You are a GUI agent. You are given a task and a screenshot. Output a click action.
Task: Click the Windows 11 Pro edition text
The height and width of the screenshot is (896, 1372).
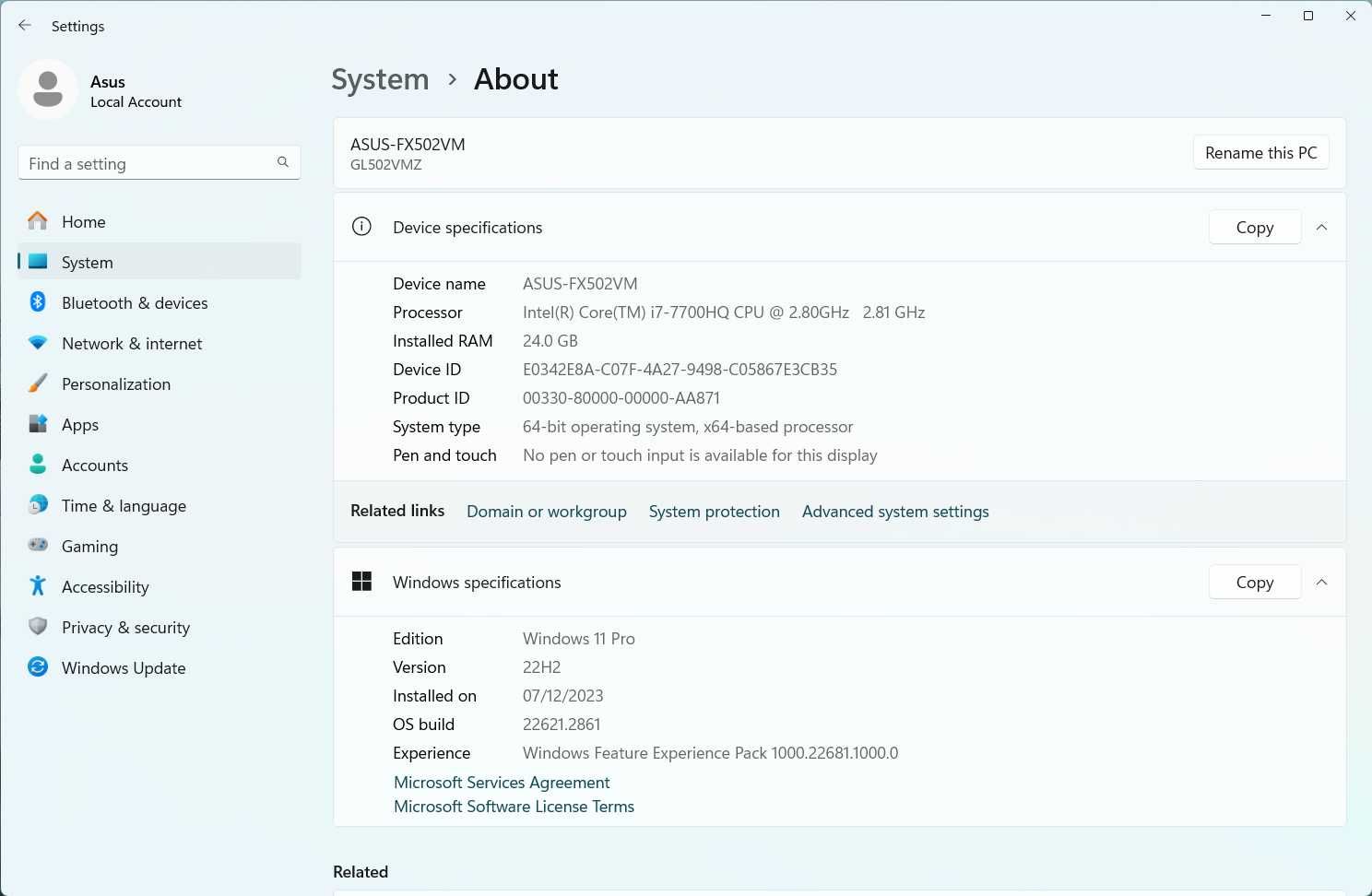[578, 638]
